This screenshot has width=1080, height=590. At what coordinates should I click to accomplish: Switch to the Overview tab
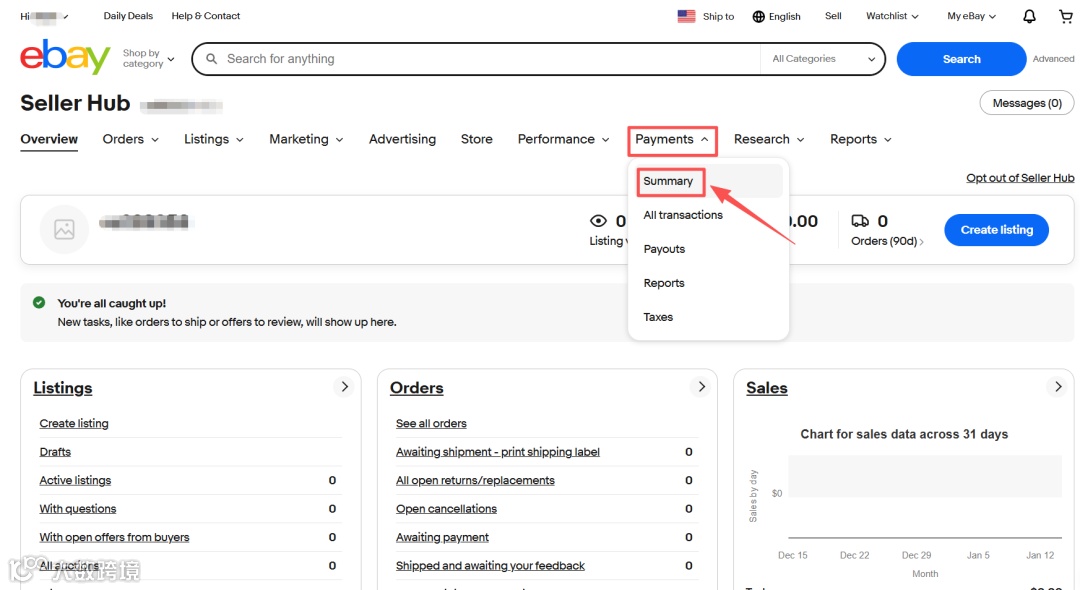click(49, 139)
